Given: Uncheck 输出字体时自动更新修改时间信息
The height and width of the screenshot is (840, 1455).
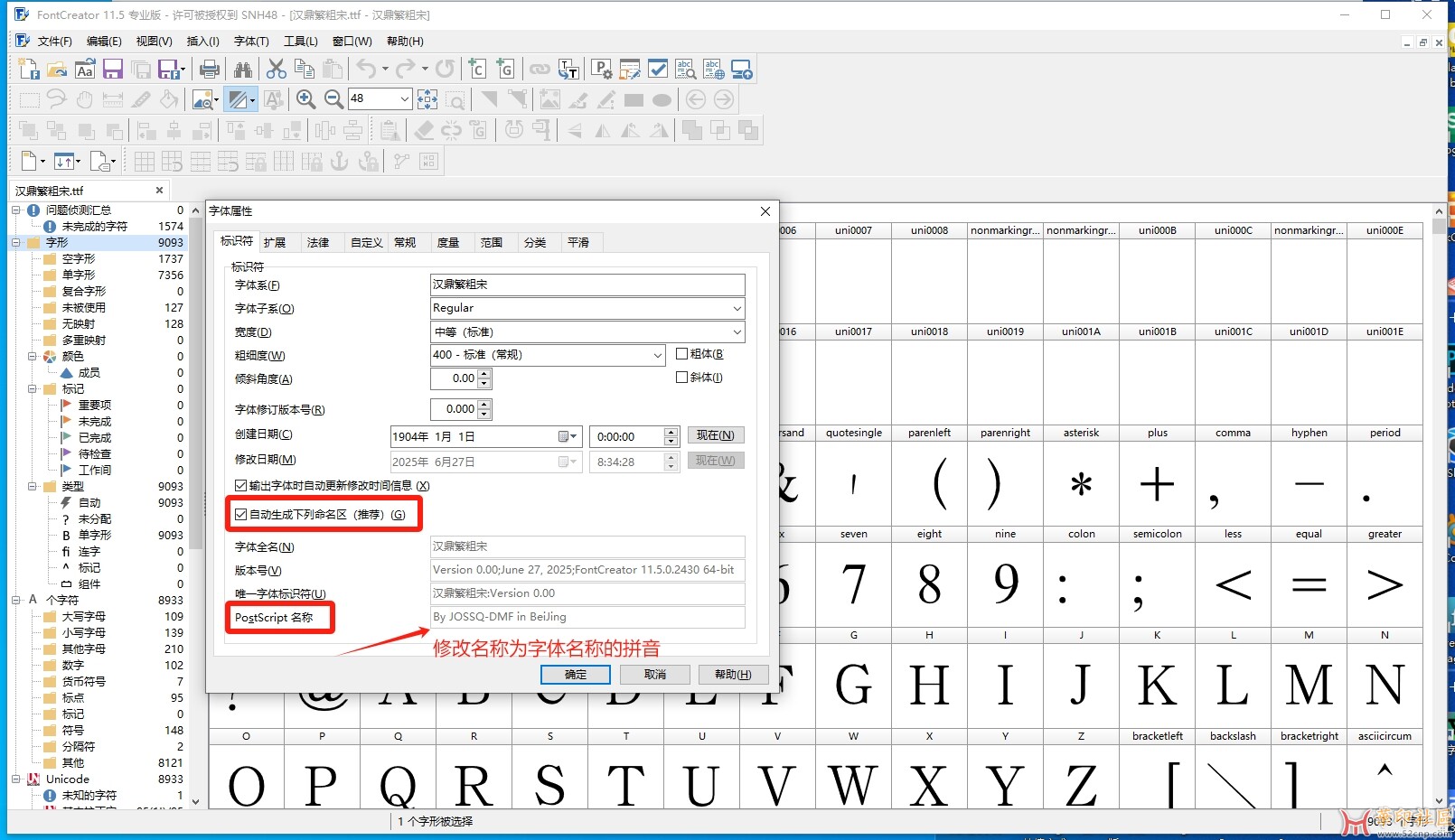Looking at the screenshot, I should (240, 485).
